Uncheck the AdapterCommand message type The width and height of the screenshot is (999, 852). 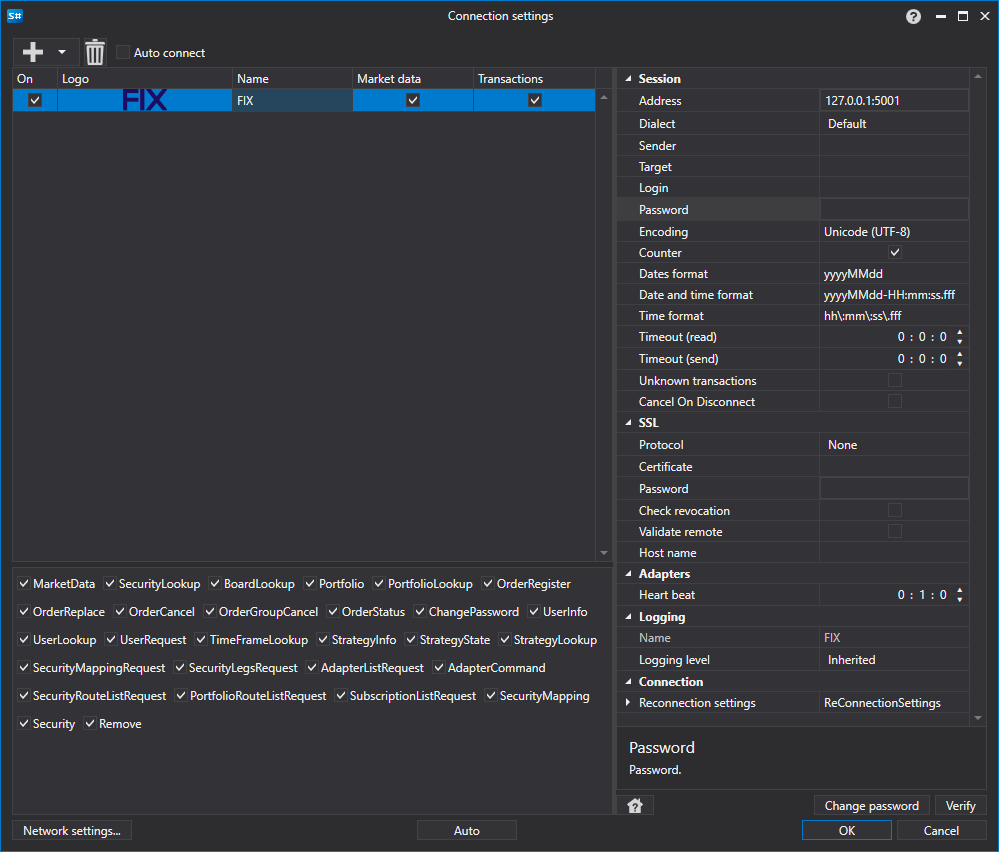click(438, 667)
